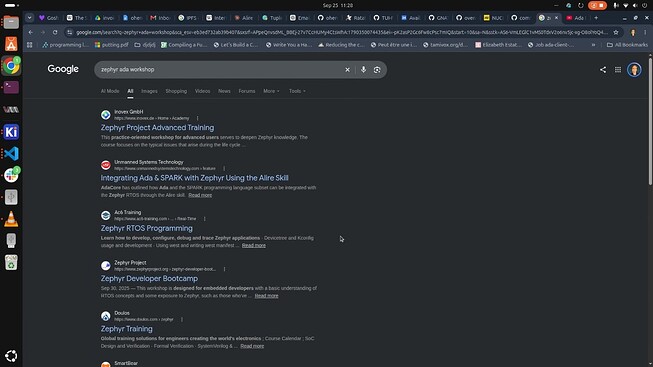Select the News results tab

click(x=224, y=91)
